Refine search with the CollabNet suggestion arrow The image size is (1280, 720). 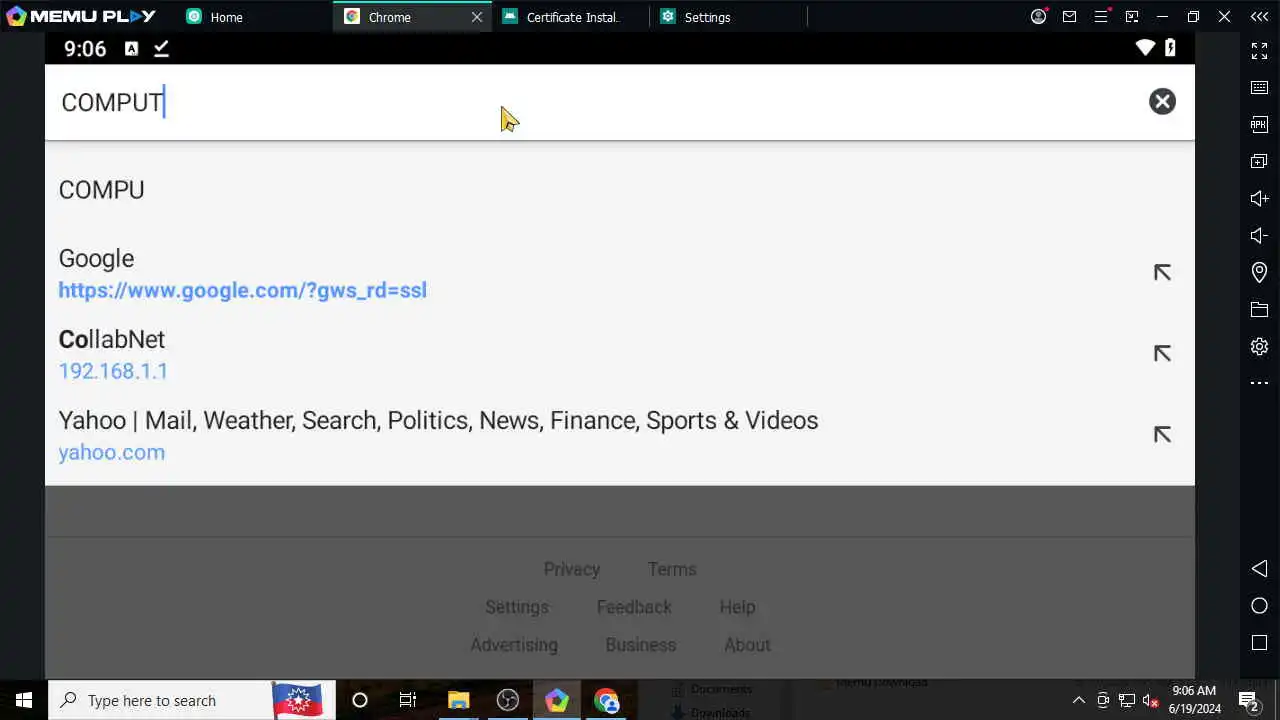point(1162,353)
